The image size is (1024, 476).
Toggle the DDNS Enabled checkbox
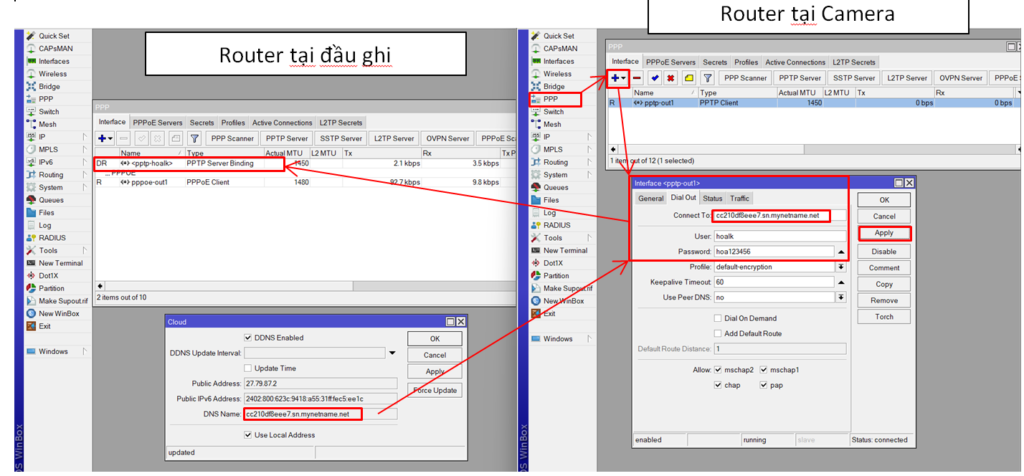[247, 338]
